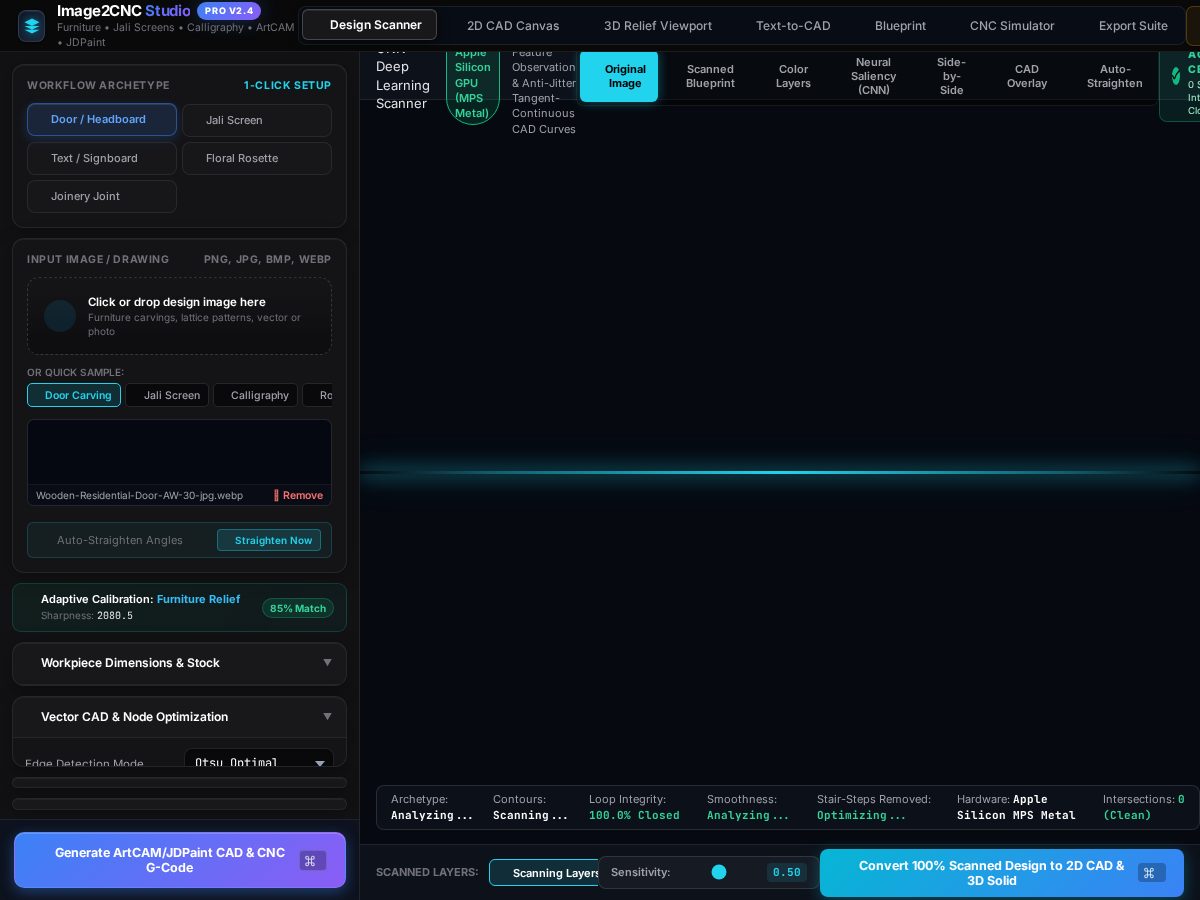
Task: Switch to Neural Saliency (CNN) view
Action: point(874,76)
